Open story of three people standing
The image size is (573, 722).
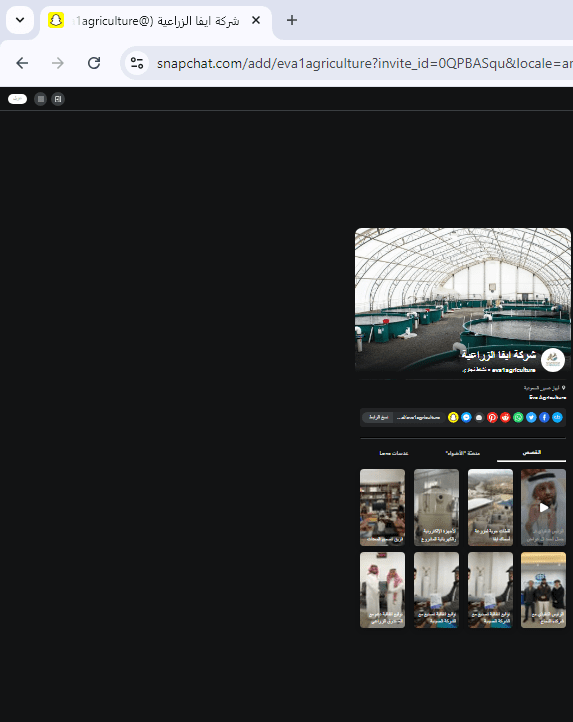pos(544,590)
